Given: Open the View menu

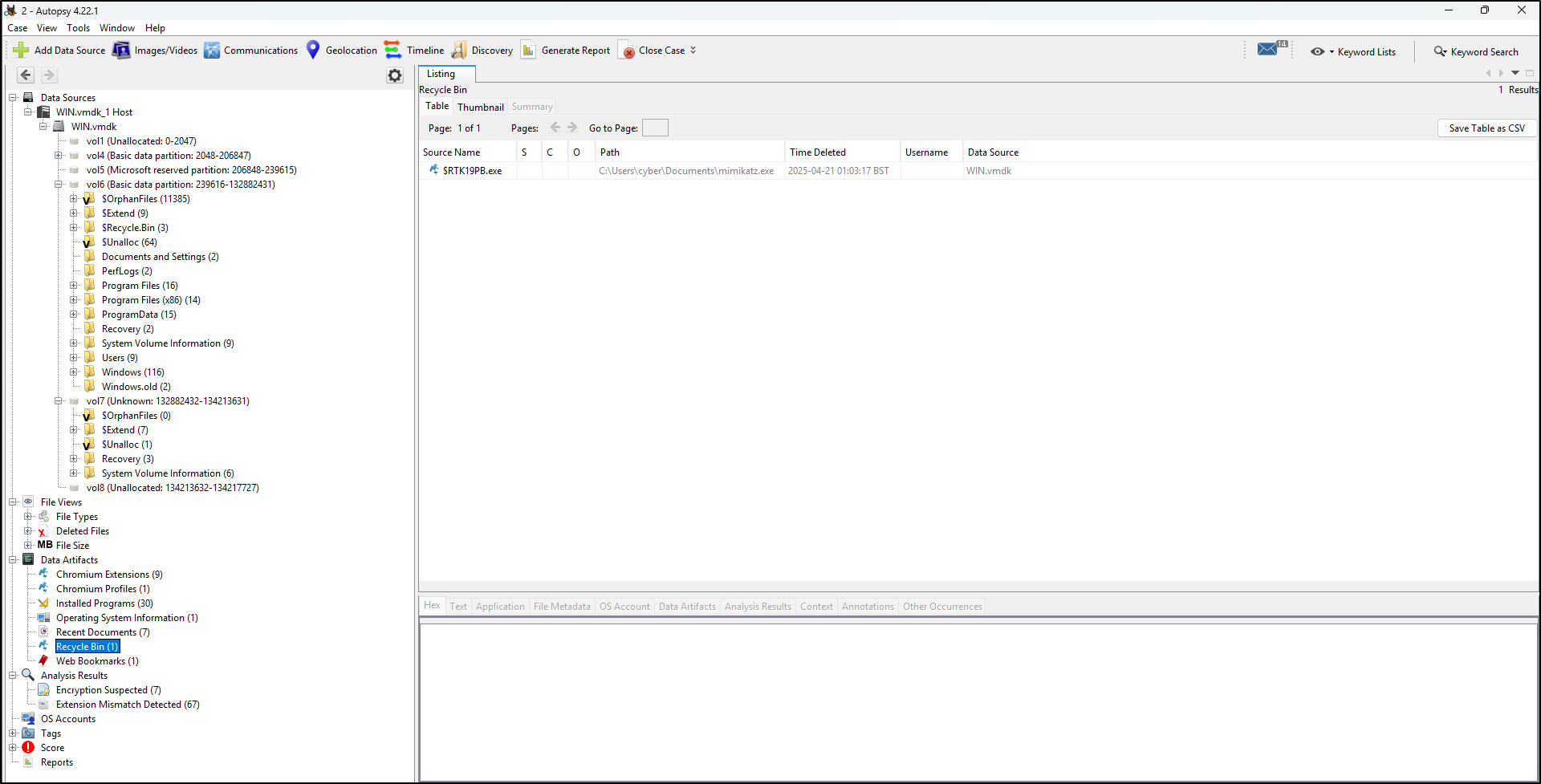Looking at the screenshot, I should click(x=47, y=28).
